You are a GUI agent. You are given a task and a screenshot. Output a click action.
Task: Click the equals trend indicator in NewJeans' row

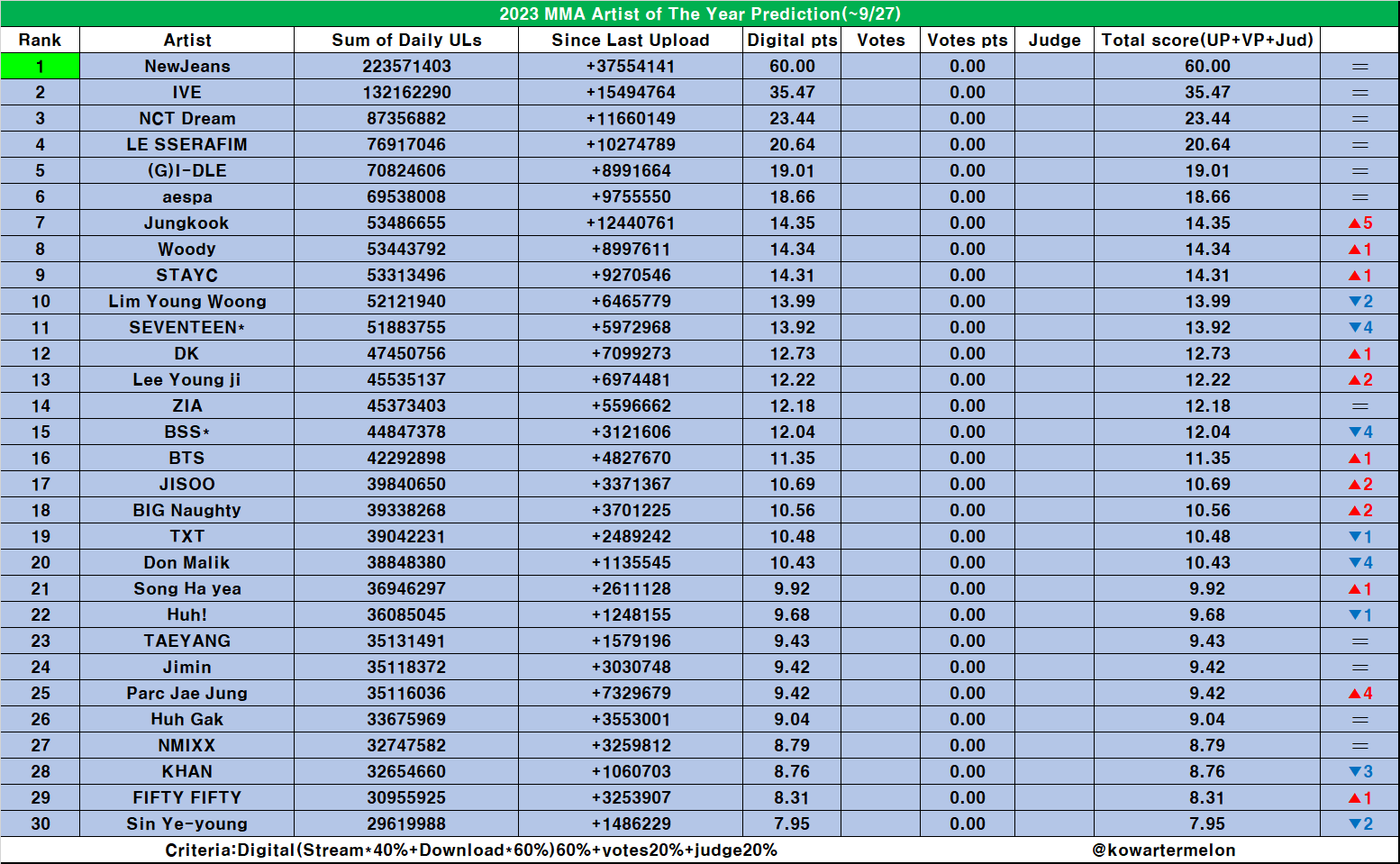pos(1360,67)
